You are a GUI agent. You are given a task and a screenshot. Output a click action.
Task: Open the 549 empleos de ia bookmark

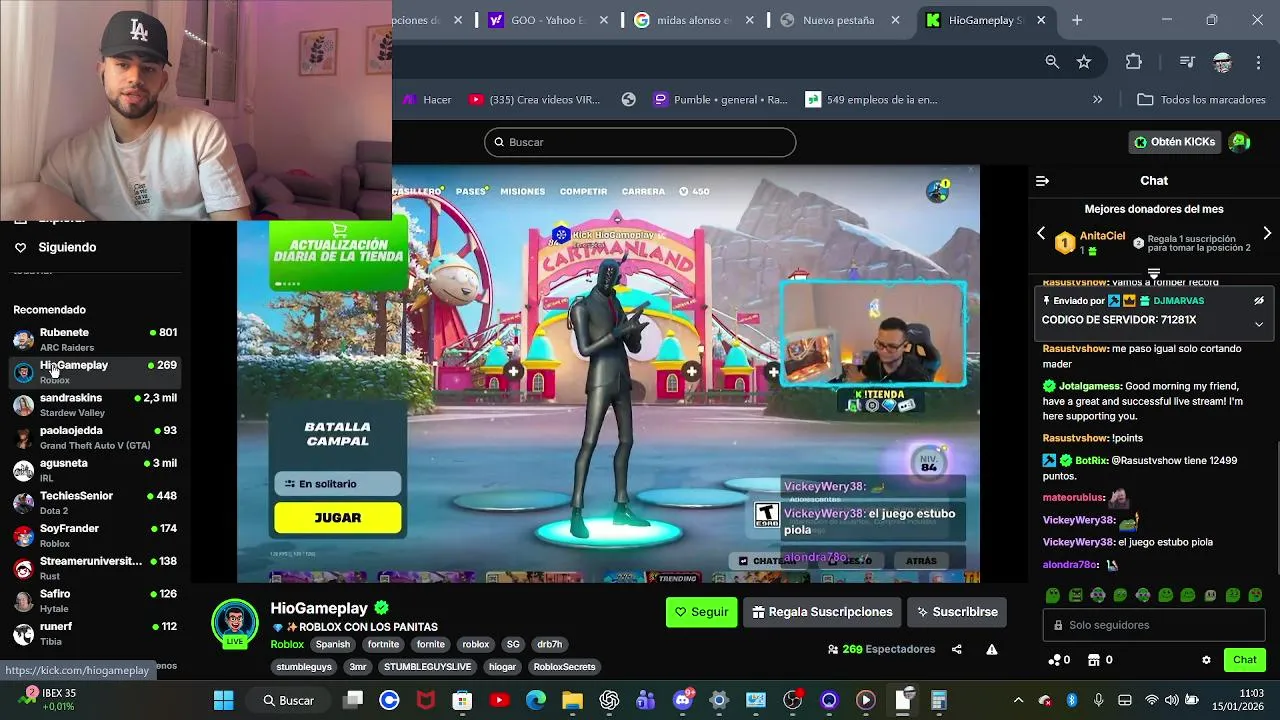tap(872, 100)
